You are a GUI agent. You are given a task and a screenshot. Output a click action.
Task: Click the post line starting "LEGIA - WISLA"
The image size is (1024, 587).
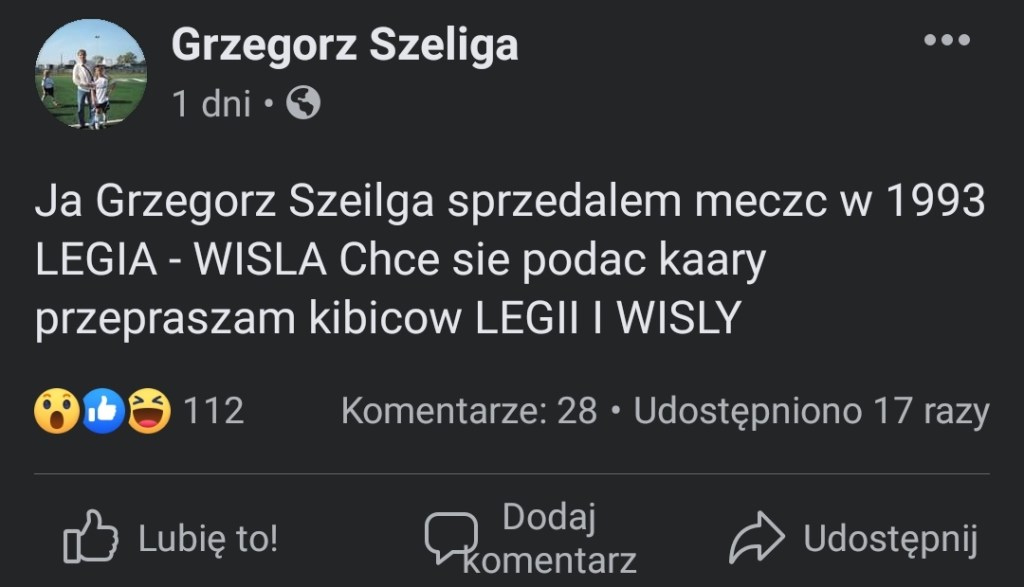(400, 261)
